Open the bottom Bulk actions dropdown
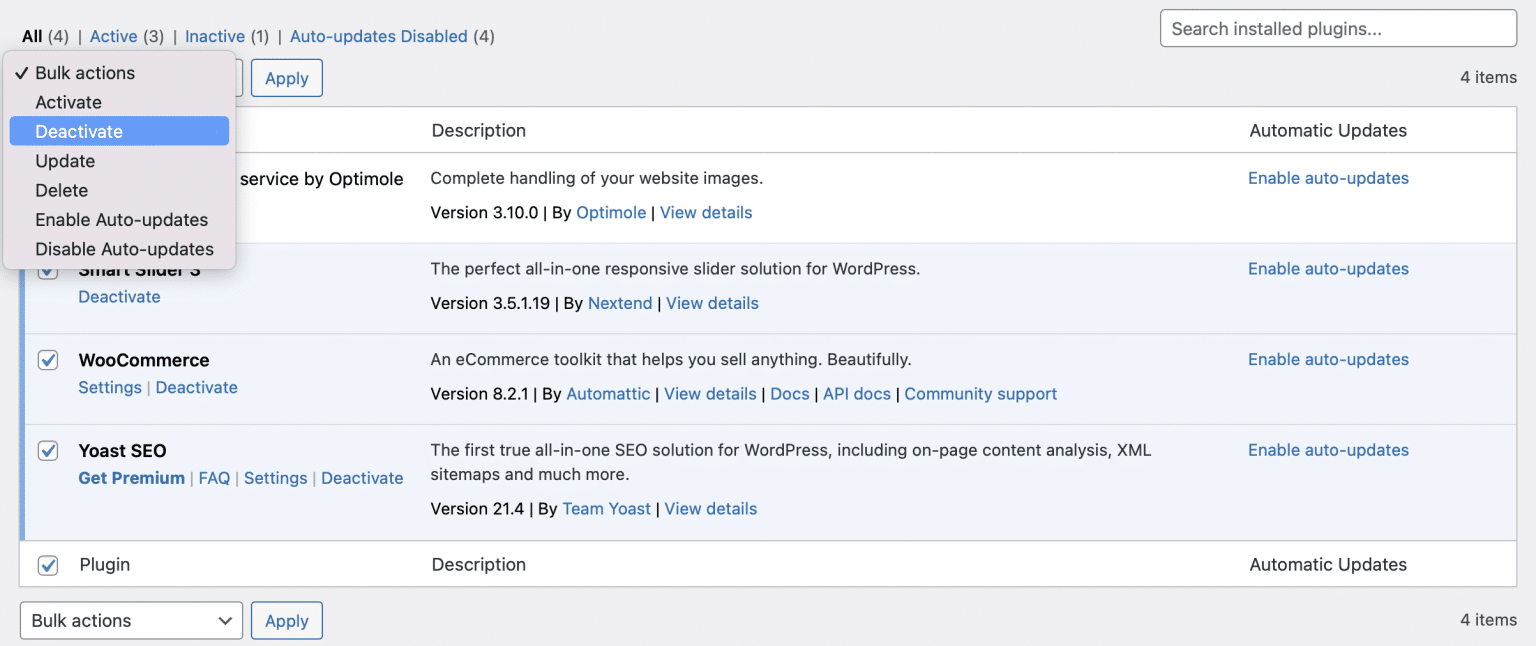 (x=130, y=620)
